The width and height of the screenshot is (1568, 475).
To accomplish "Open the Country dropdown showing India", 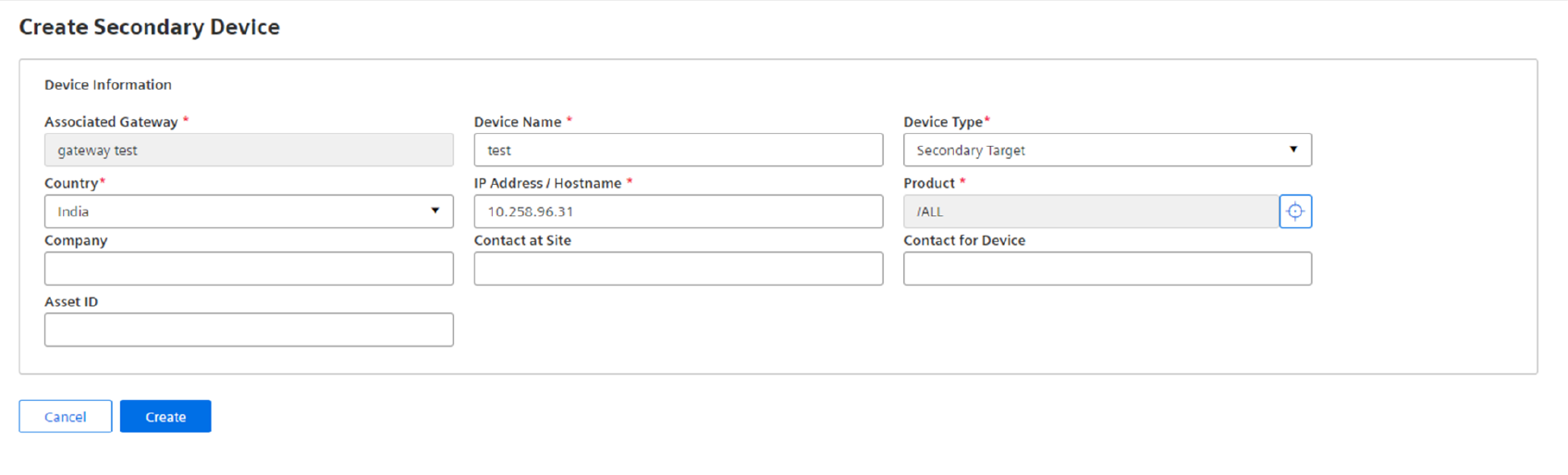I will [249, 212].
